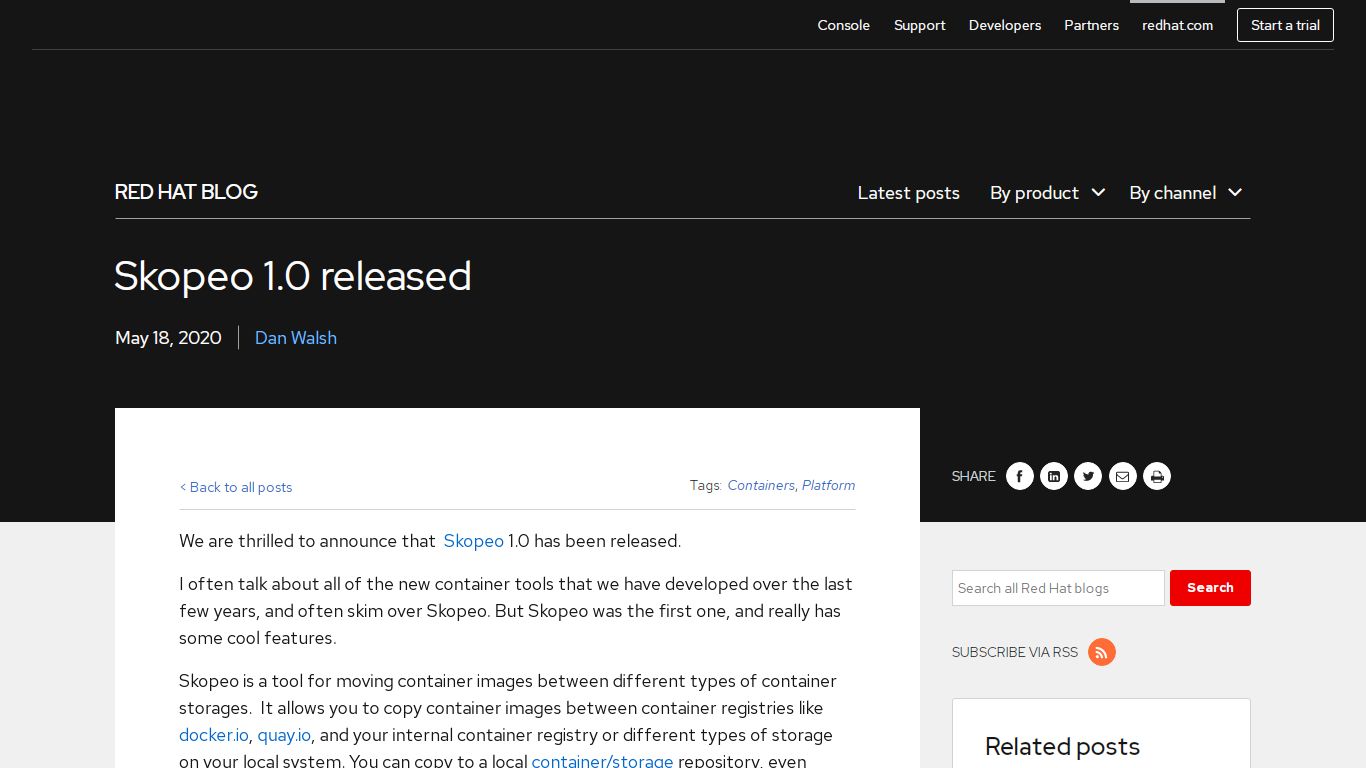Open the By channel menu label

click(x=1172, y=193)
